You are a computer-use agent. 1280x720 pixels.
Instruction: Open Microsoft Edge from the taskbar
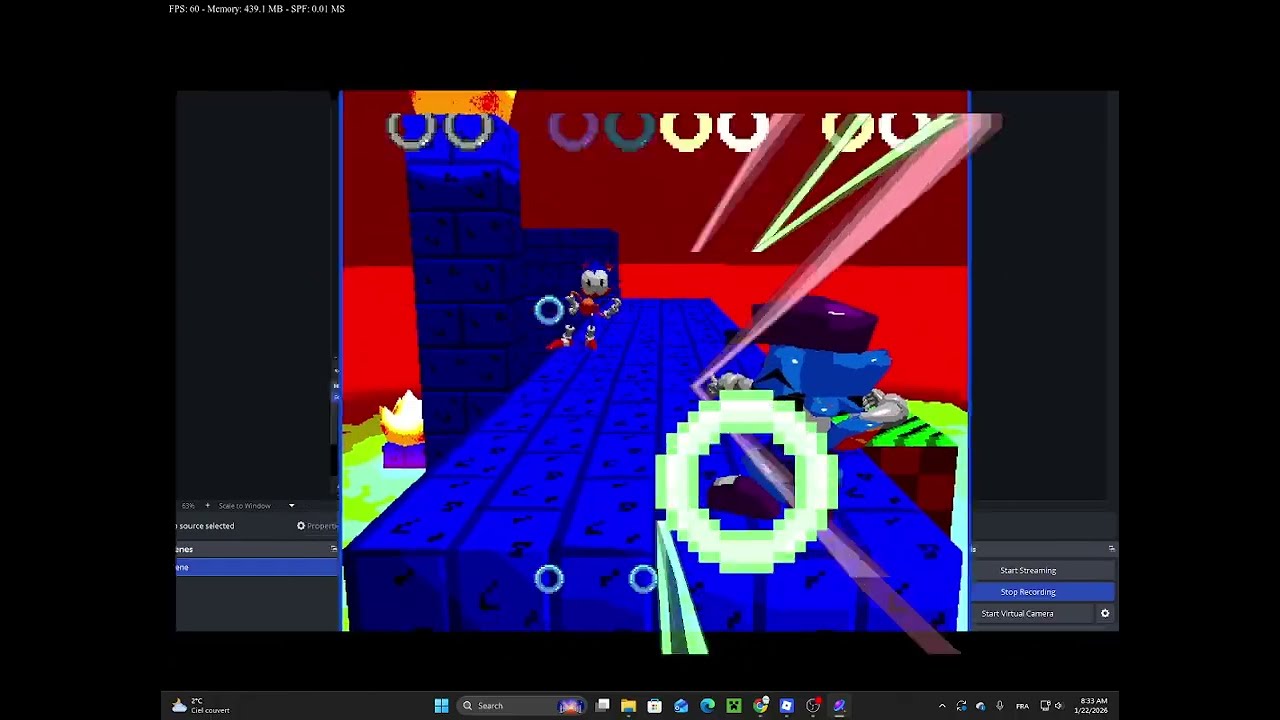[x=708, y=706]
